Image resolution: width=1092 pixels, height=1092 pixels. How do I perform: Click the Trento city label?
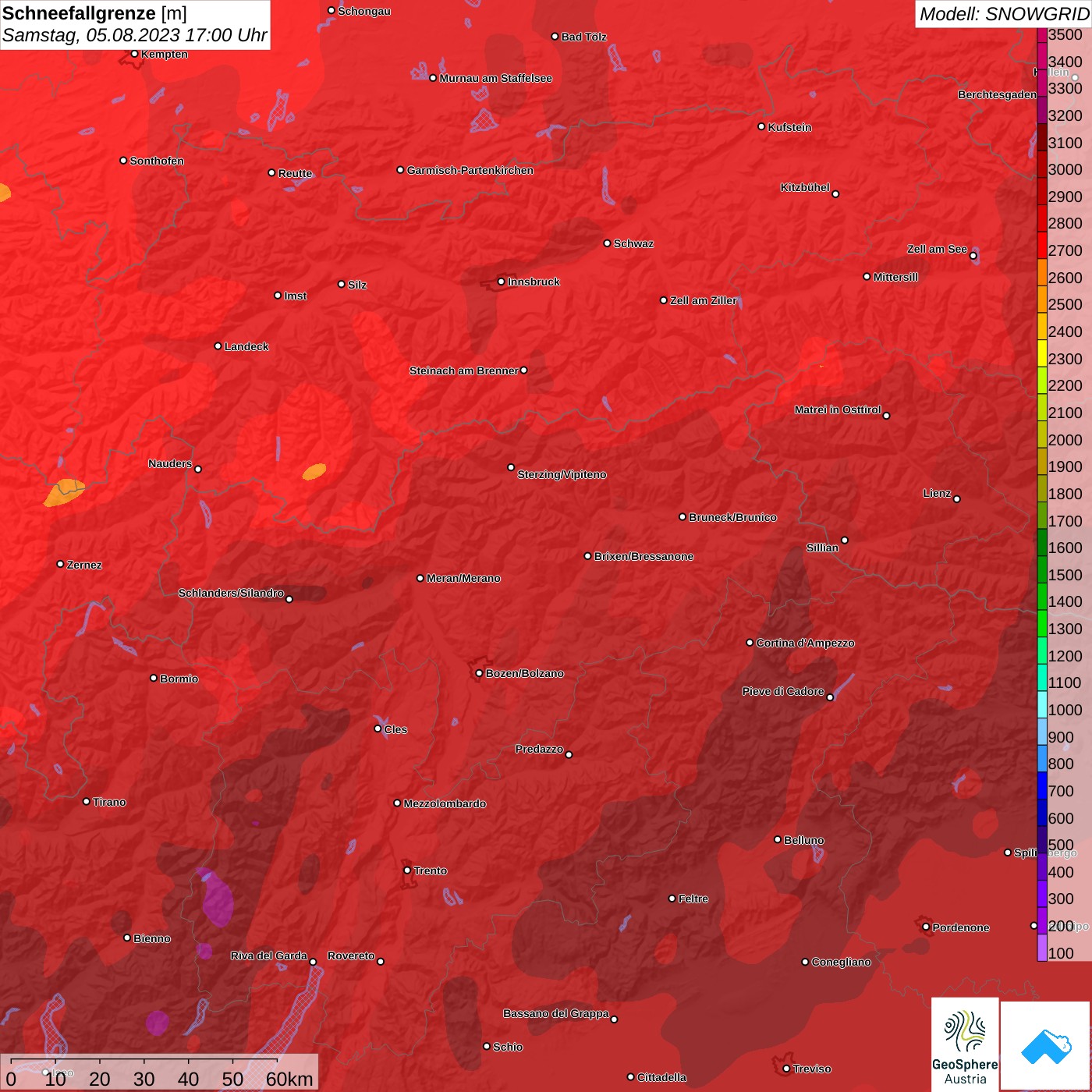pos(431,870)
